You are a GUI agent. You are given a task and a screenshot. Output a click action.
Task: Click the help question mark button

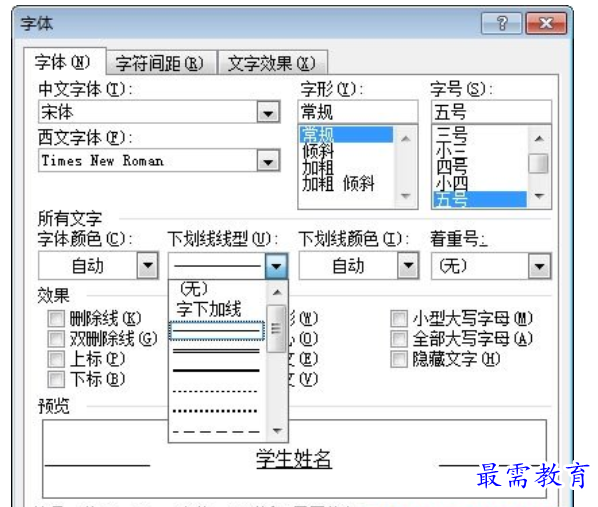coord(501,23)
